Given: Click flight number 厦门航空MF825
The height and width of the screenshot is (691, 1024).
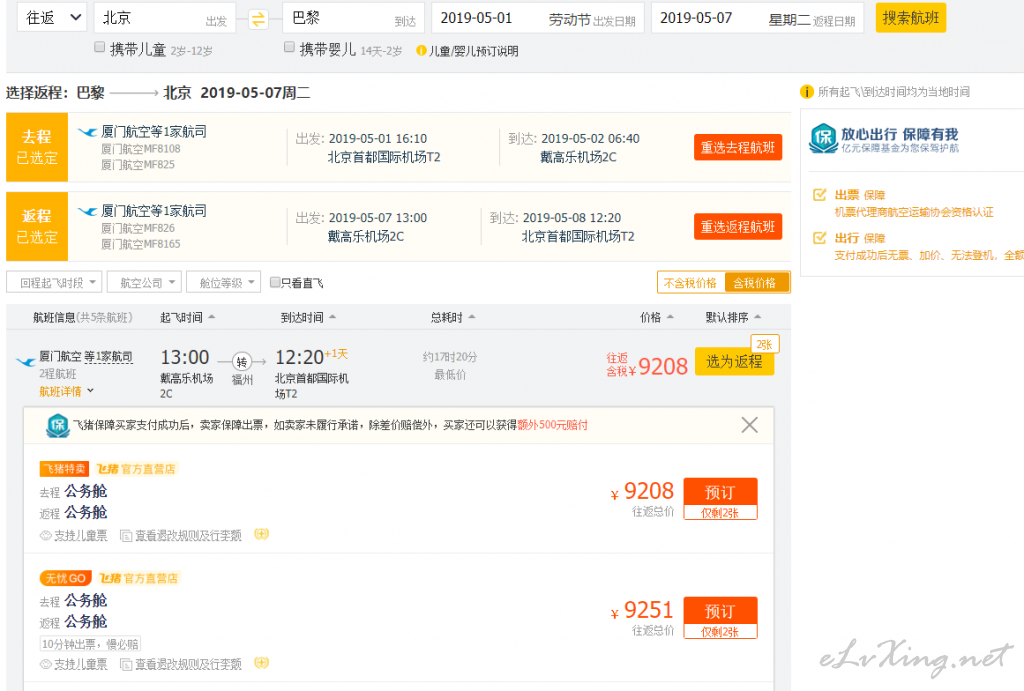Looking at the screenshot, I should (138, 165).
